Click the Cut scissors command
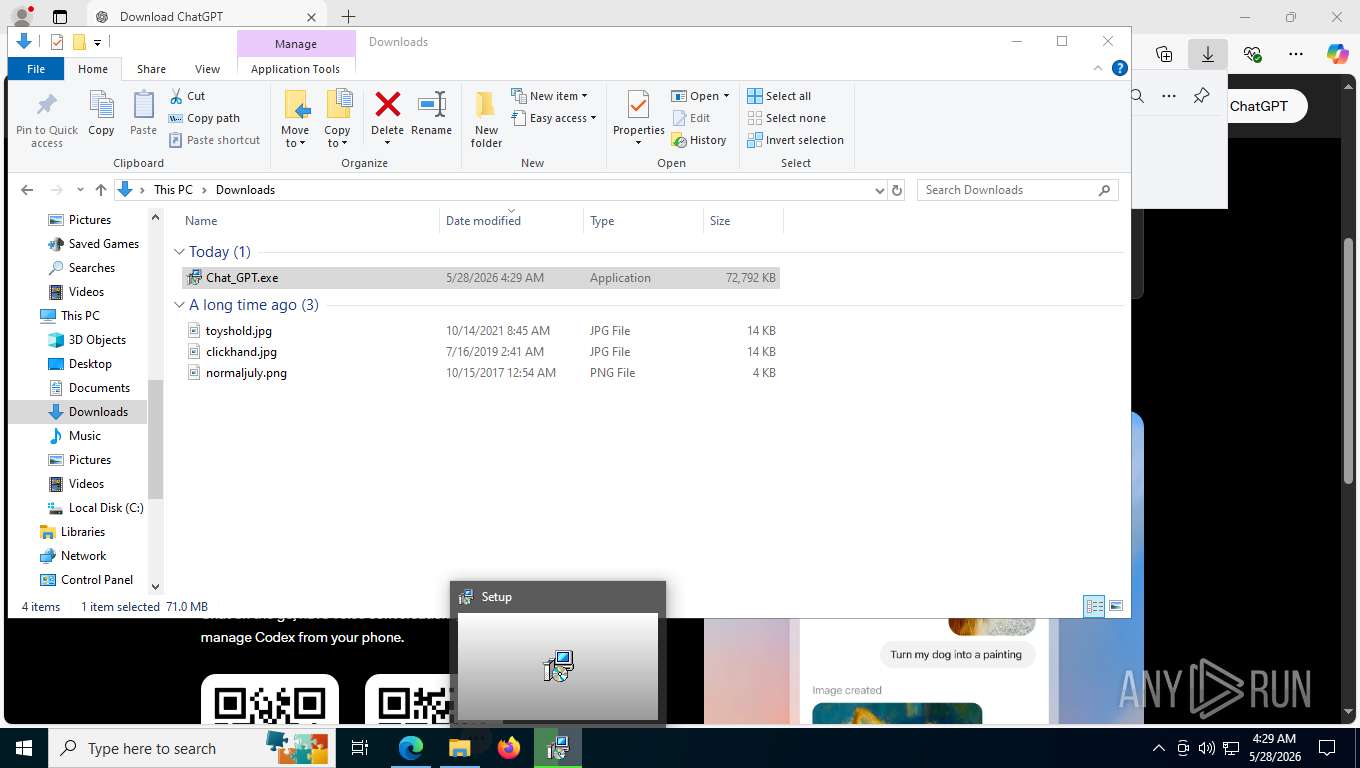The image size is (1360, 768). [x=187, y=96]
